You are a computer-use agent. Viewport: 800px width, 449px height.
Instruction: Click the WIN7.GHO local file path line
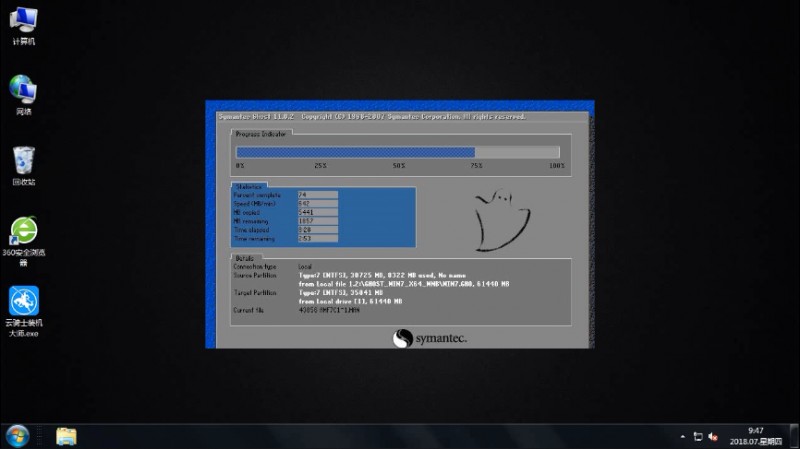404,284
